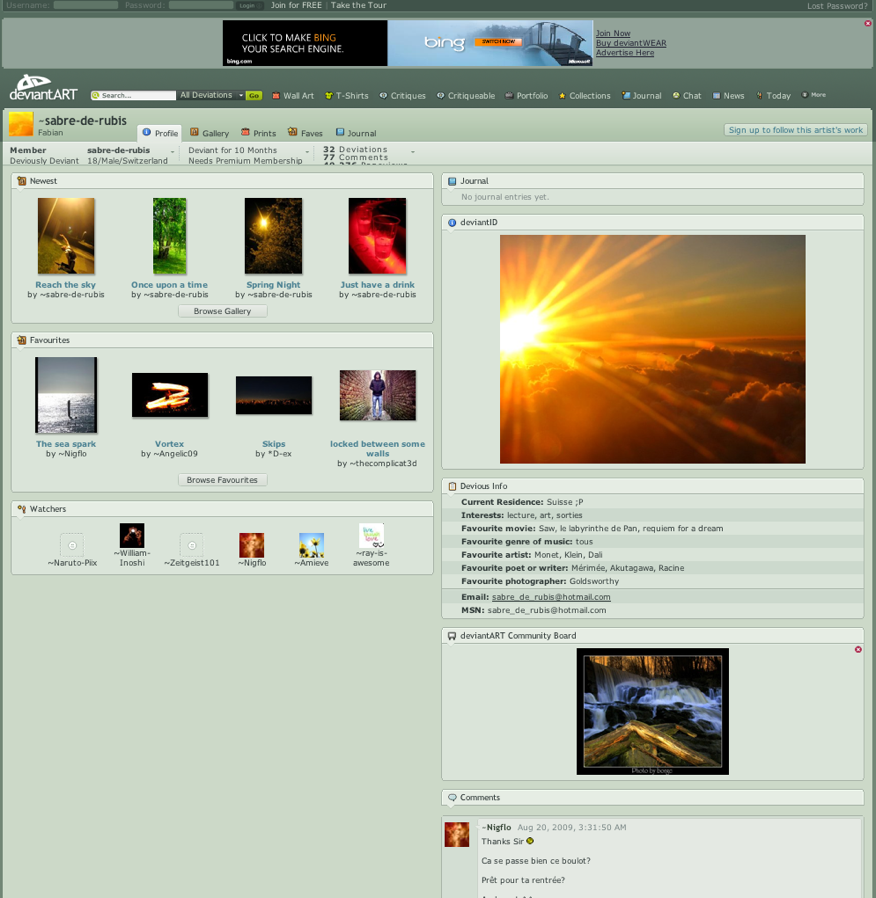Click the Browse Gallery button

click(x=222, y=311)
